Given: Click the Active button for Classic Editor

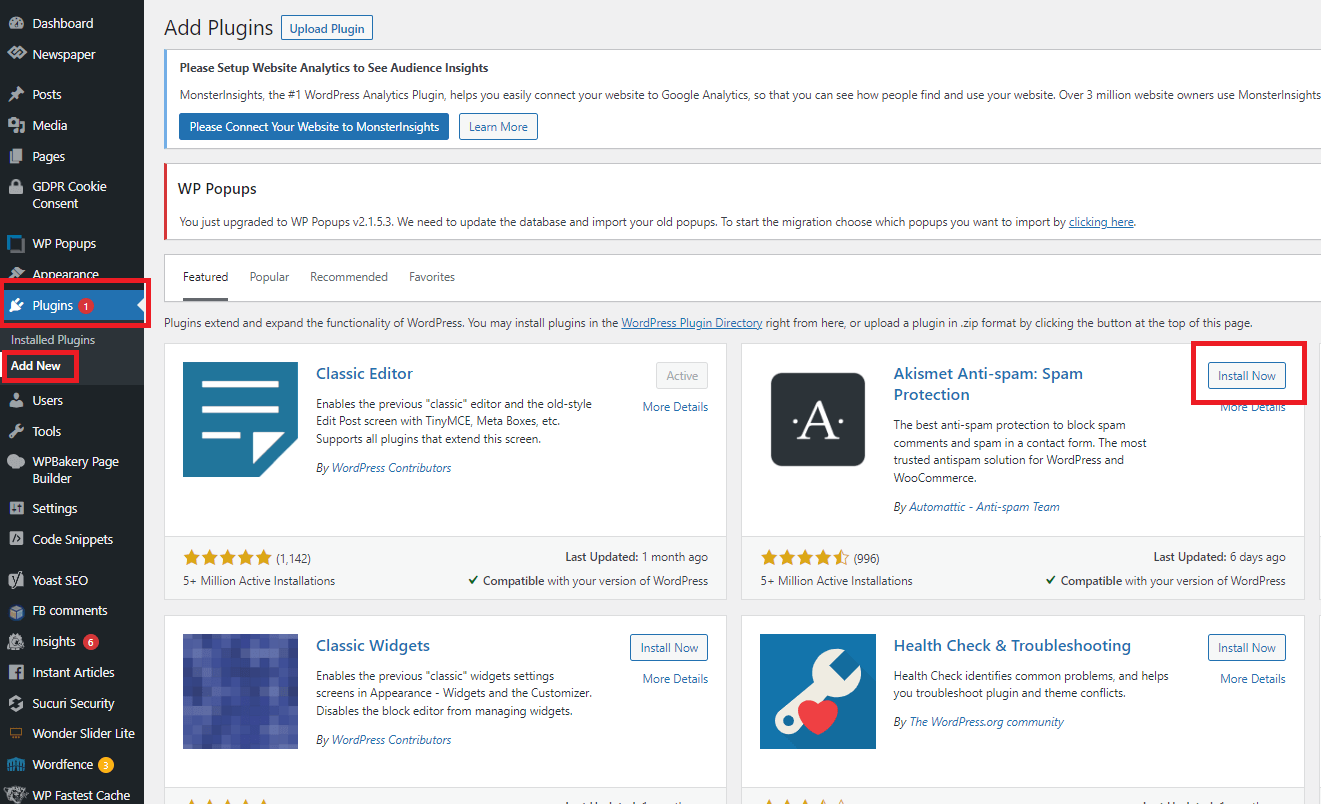Looking at the screenshot, I should point(682,376).
